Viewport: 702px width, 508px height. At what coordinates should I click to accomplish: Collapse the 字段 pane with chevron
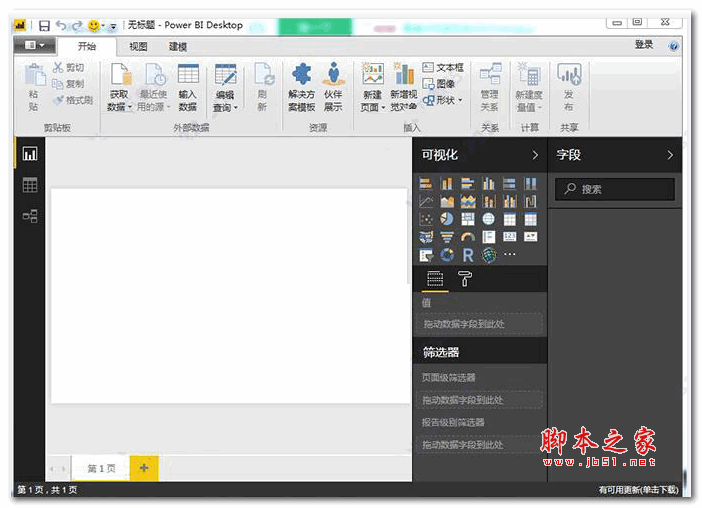[x=670, y=155]
